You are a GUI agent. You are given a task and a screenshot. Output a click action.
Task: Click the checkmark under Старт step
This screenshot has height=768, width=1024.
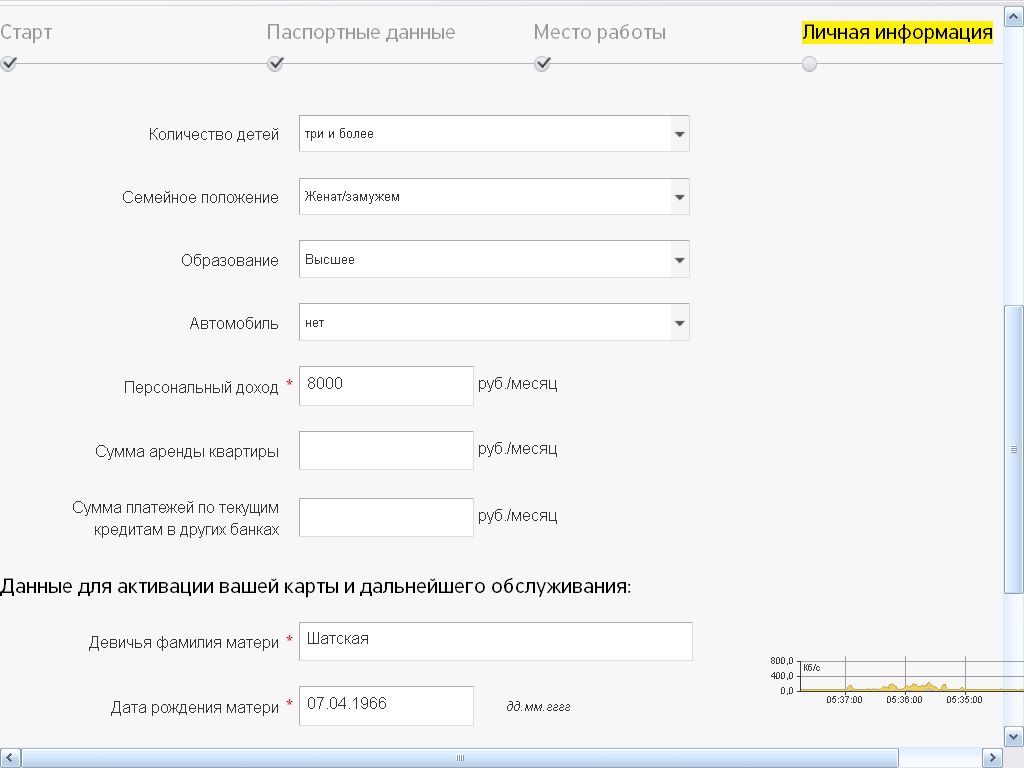click(9, 64)
